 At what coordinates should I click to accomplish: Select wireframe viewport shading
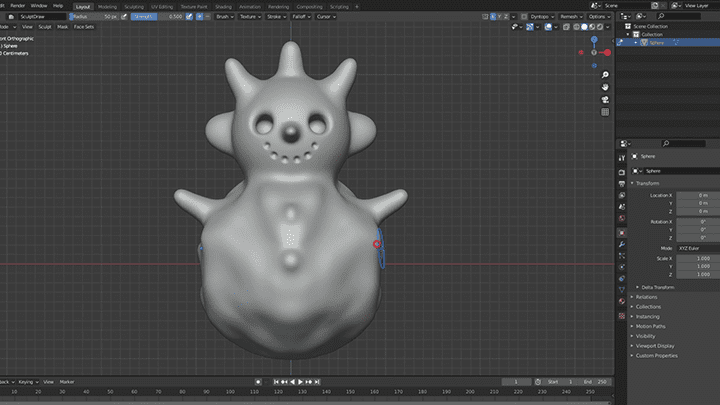[576, 27]
